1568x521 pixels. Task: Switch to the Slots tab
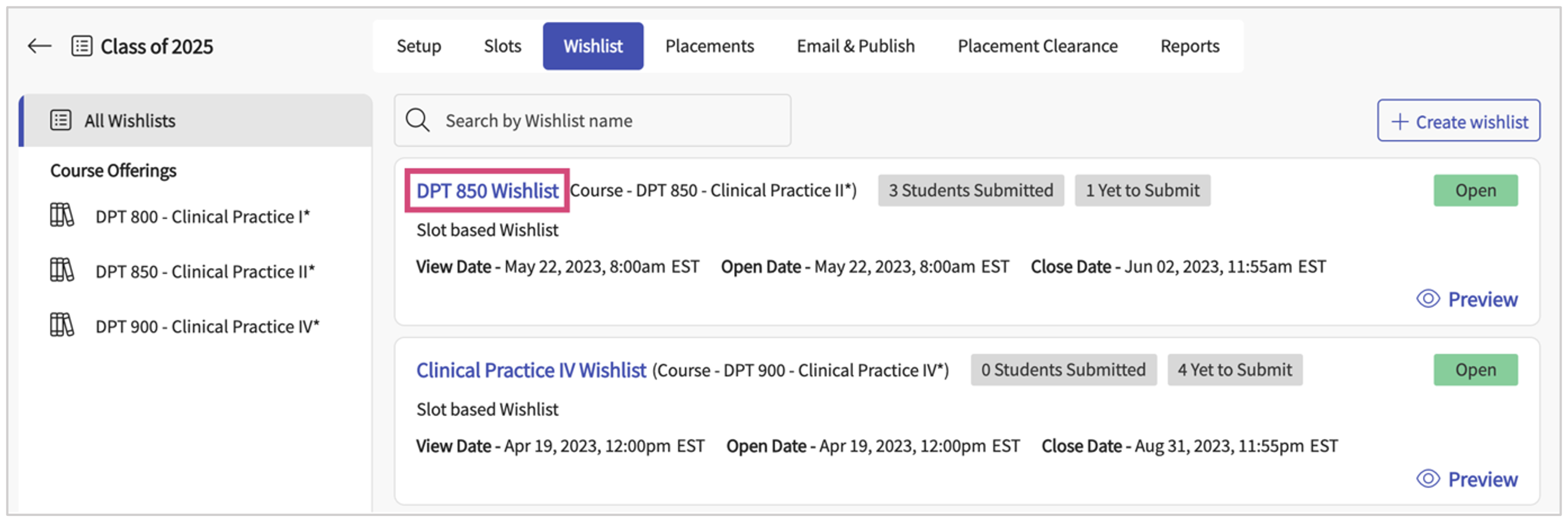point(502,46)
